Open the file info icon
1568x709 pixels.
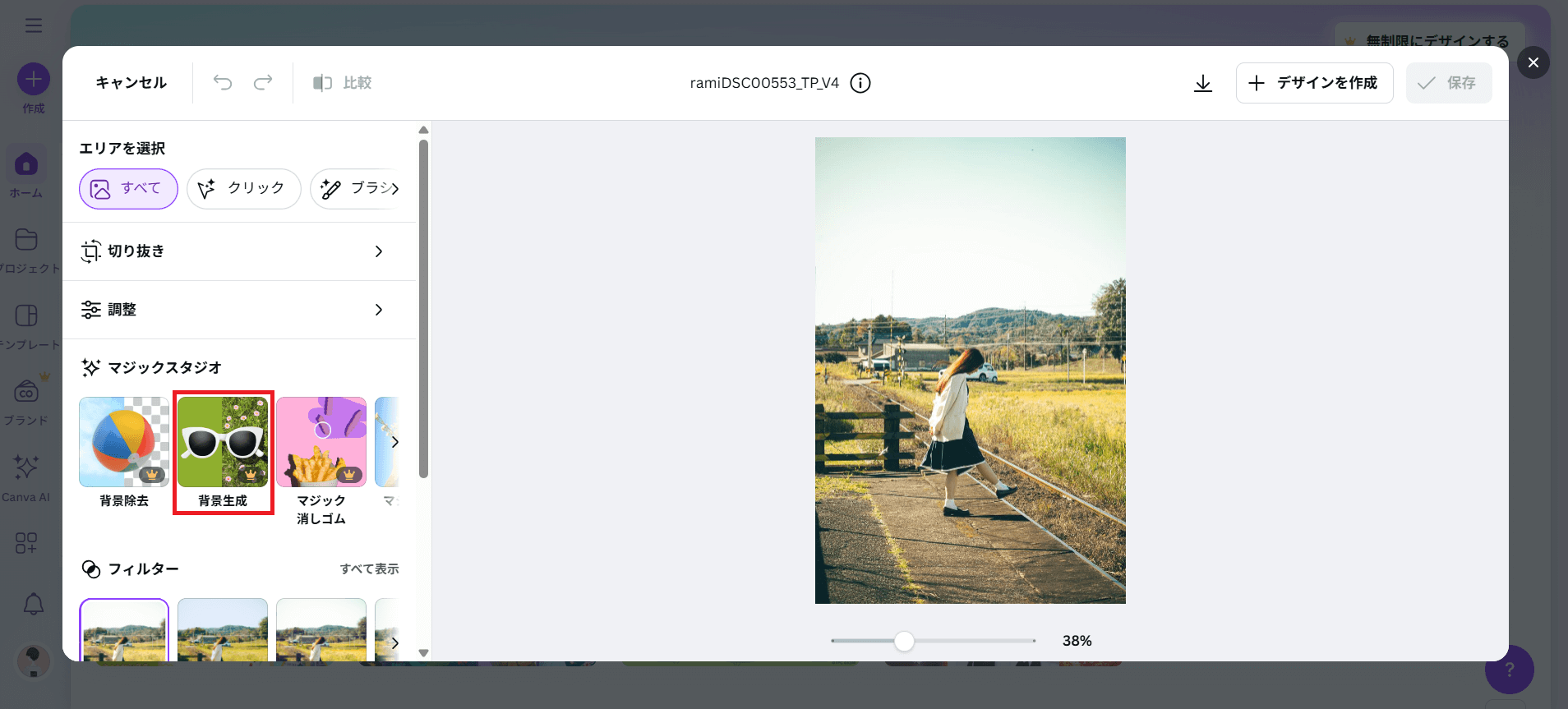[860, 83]
